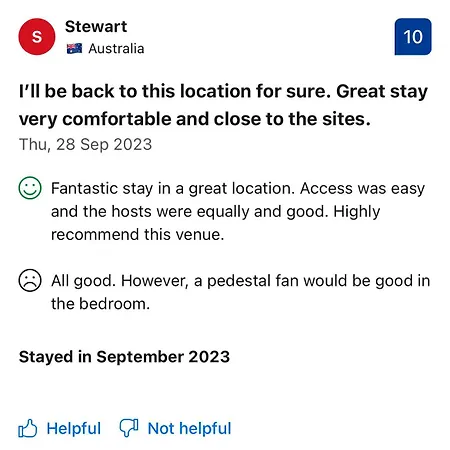Click the phrase 'Access was easy'
The height and width of the screenshot is (450, 450).
coord(363,189)
